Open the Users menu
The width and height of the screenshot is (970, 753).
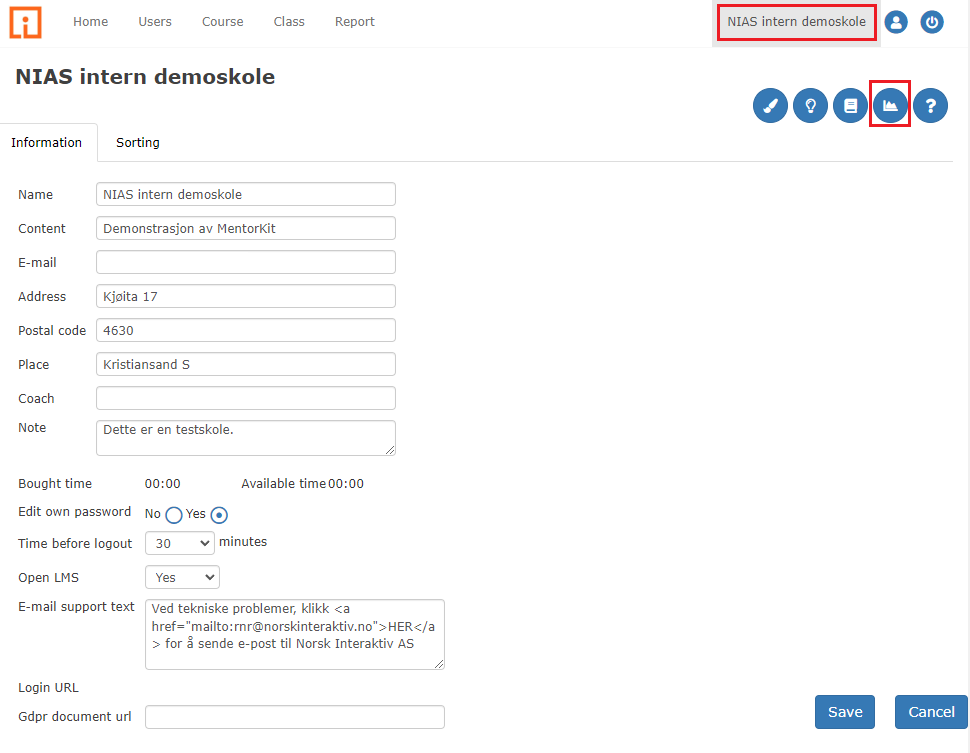pos(155,22)
